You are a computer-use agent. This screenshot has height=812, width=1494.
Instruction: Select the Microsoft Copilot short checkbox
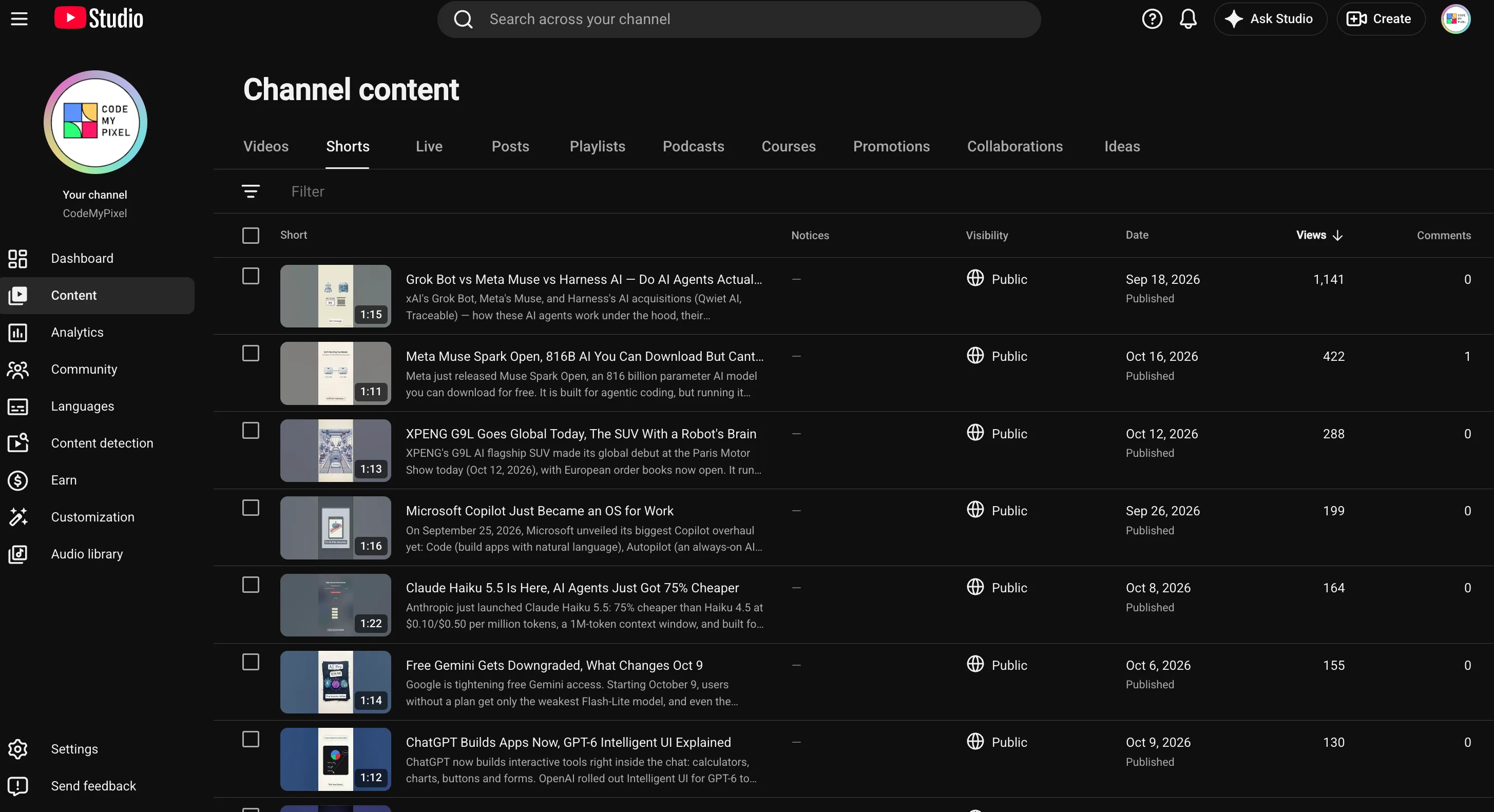pyautogui.click(x=251, y=508)
